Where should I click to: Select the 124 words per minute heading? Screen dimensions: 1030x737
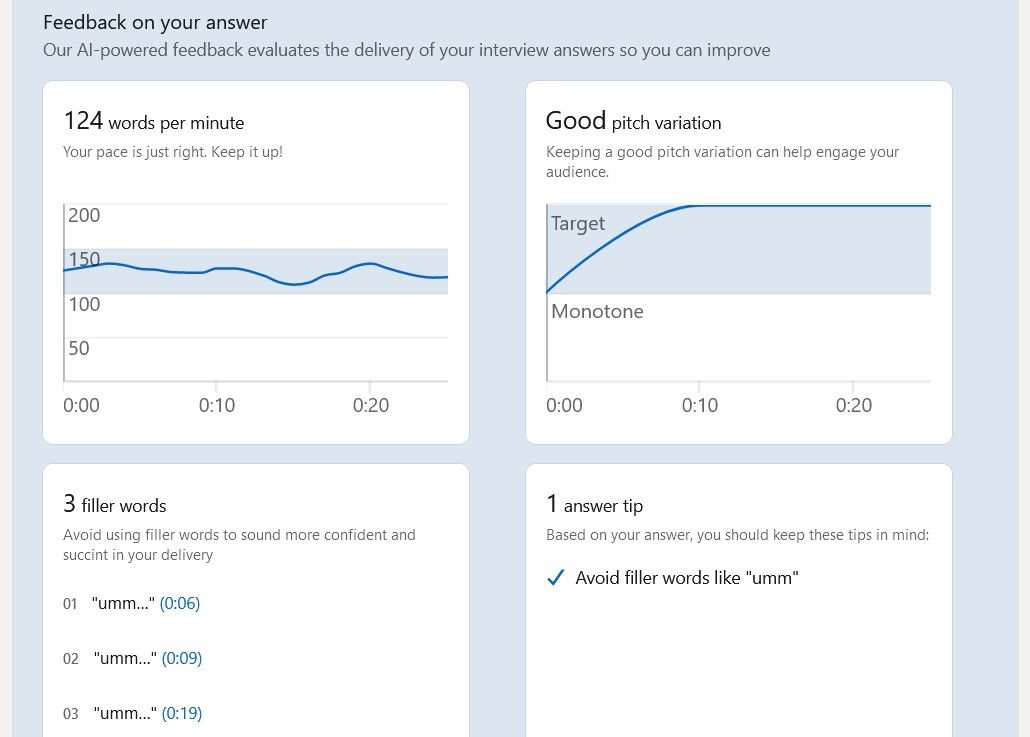tap(153, 122)
